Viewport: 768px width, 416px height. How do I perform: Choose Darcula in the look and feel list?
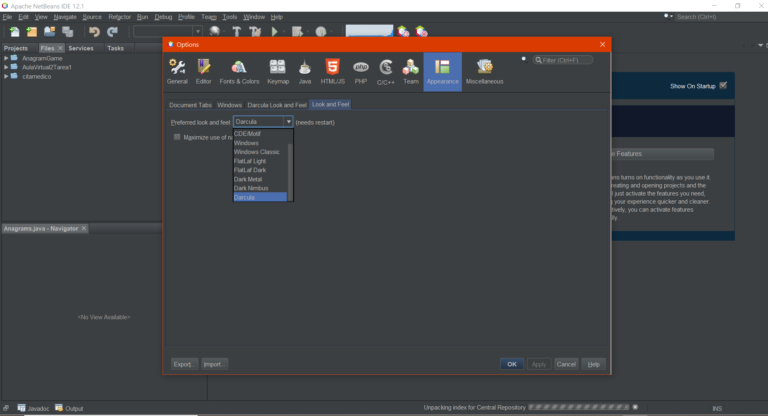pos(260,197)
